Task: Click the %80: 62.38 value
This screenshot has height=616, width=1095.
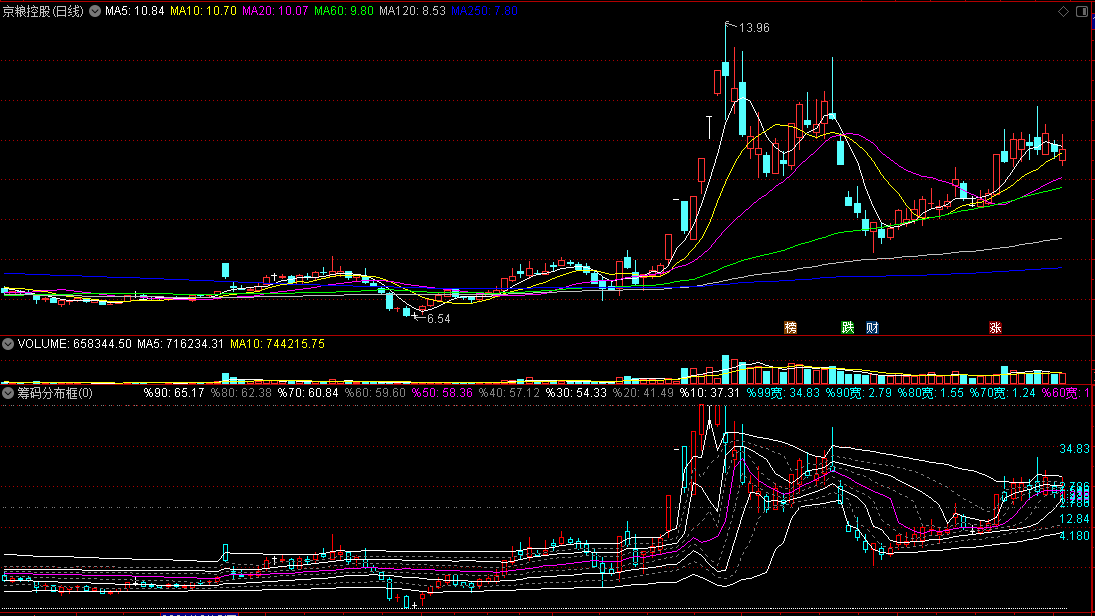Action: click(x=241, y=393)
